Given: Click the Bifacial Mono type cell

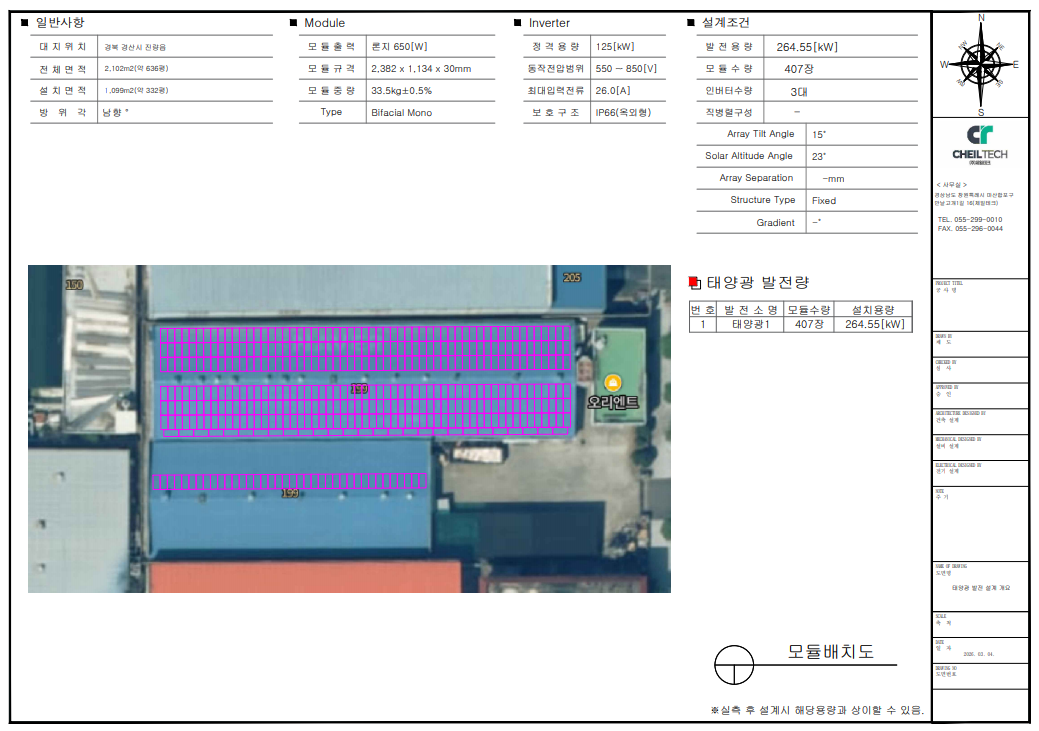Looking at the screenshot, I should click(401, 113).
